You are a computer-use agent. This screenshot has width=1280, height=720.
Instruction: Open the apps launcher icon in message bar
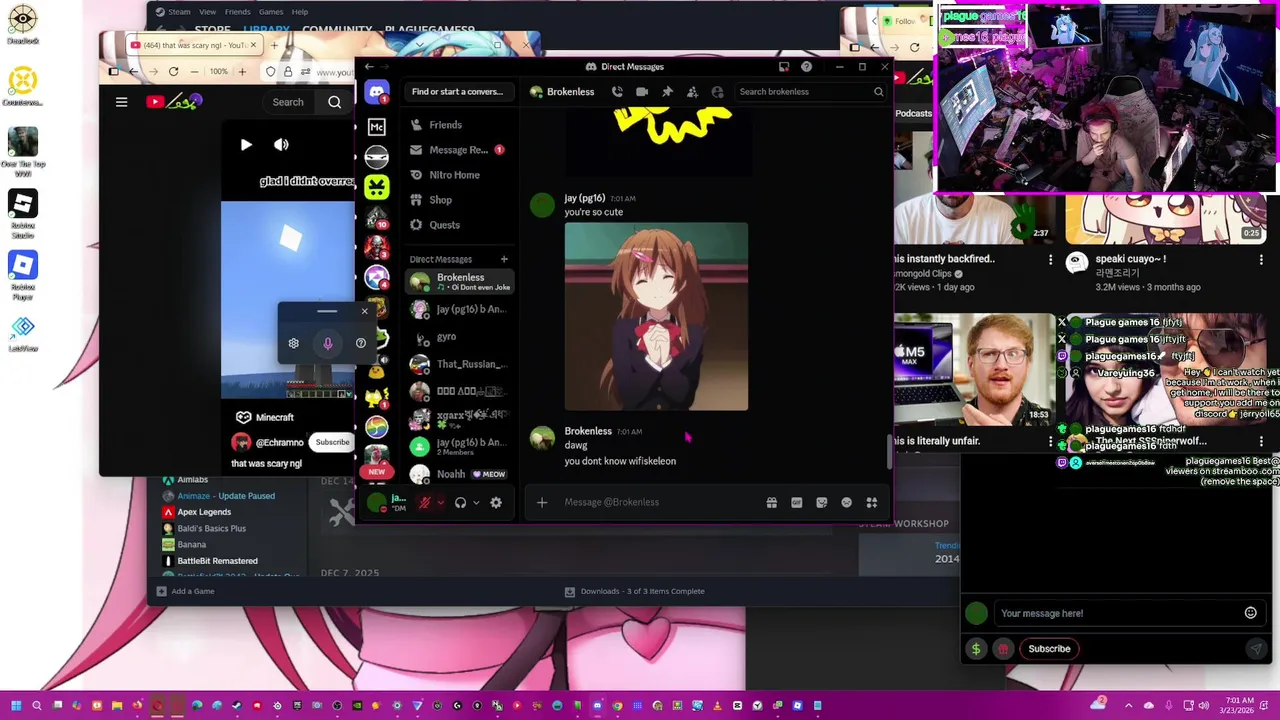coord(872,502)
